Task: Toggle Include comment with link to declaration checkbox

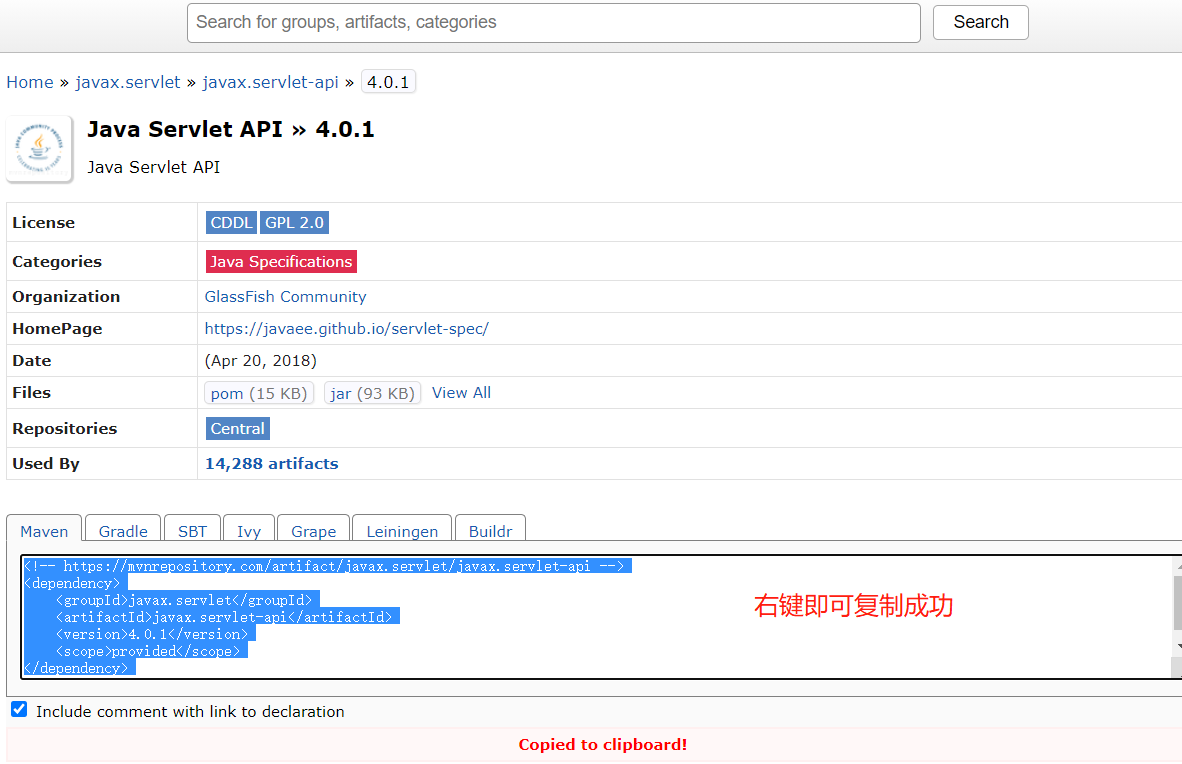Action: pyautogui.click(x=19, y=710)
